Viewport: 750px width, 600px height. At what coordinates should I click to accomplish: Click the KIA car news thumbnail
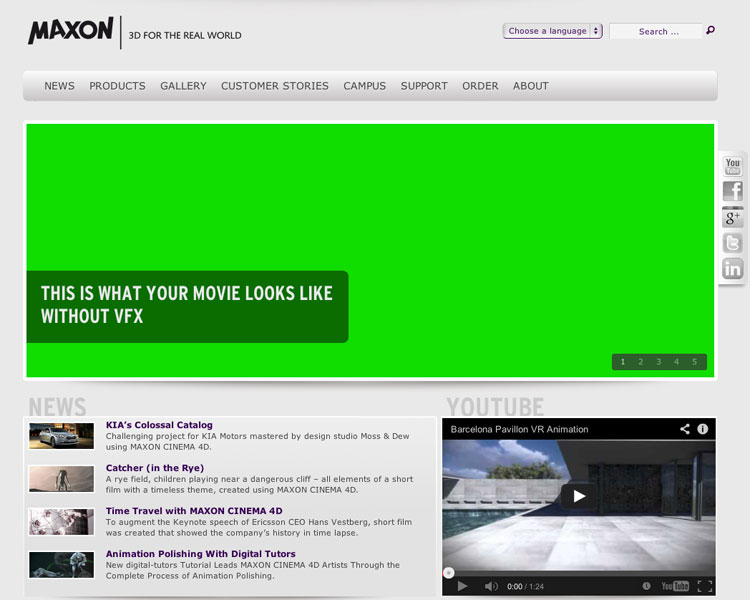pos(61,435)
